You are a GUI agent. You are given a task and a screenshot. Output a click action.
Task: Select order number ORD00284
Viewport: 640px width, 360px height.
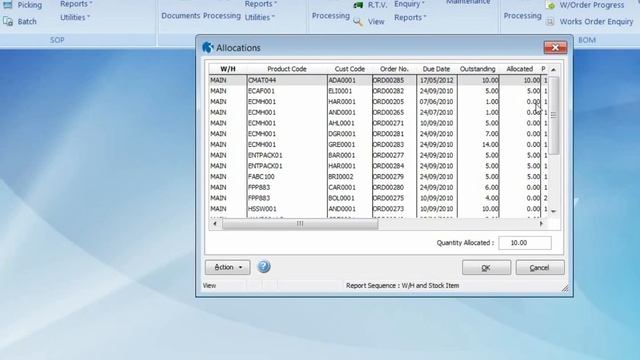[x=394, y=166]
